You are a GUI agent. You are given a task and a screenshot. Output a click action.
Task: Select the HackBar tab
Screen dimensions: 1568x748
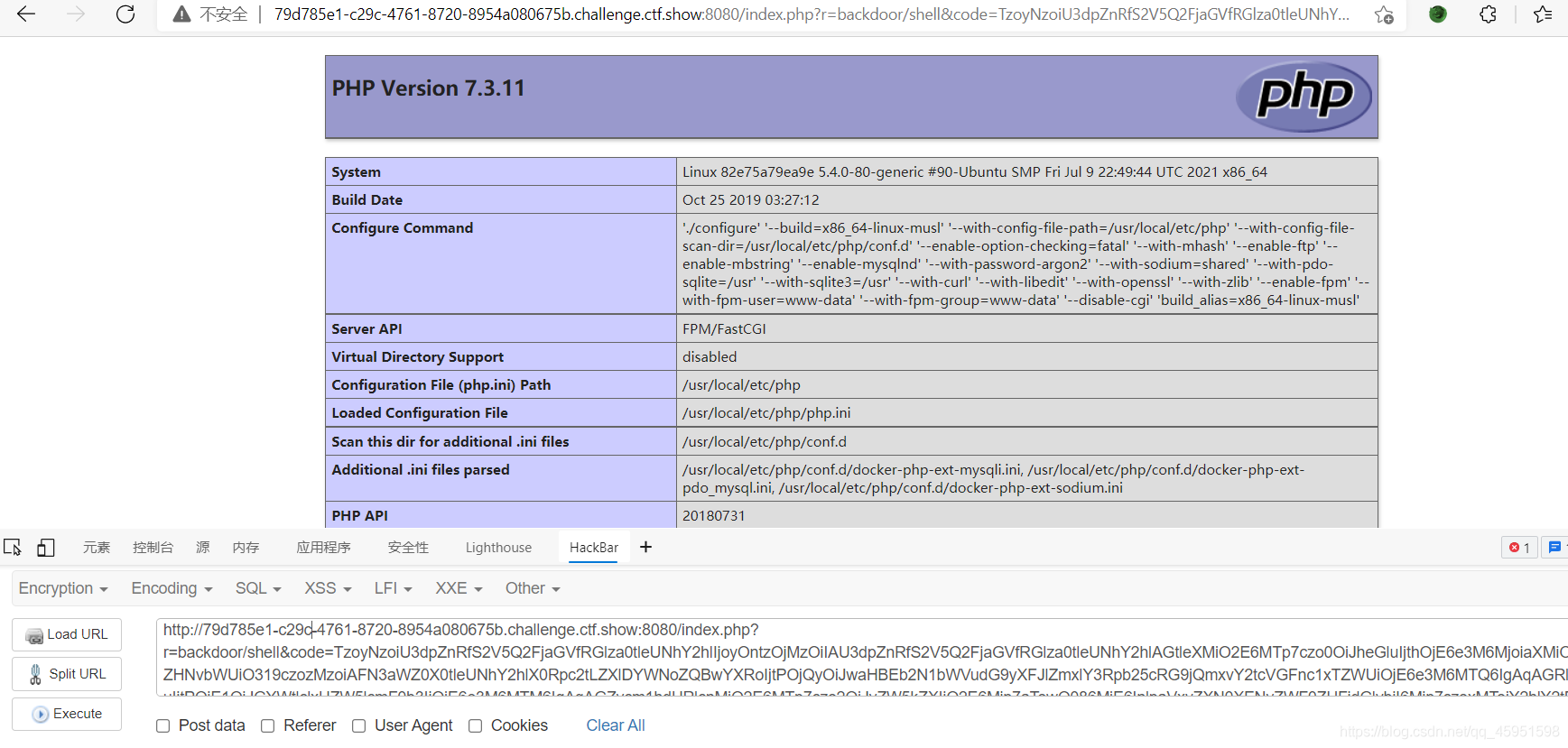(x=594, y=548)
